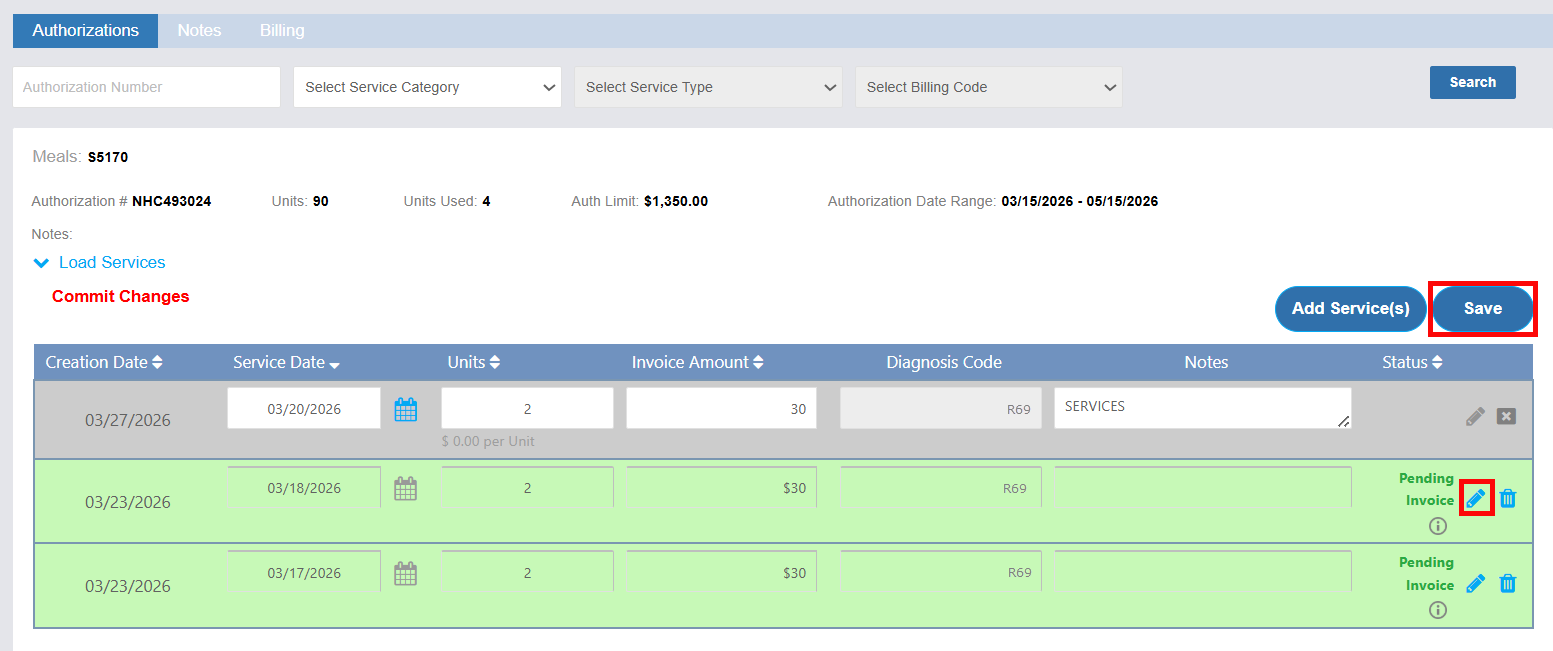
Task: Open the Select Service Category dropdown
Action: (427, 87)
